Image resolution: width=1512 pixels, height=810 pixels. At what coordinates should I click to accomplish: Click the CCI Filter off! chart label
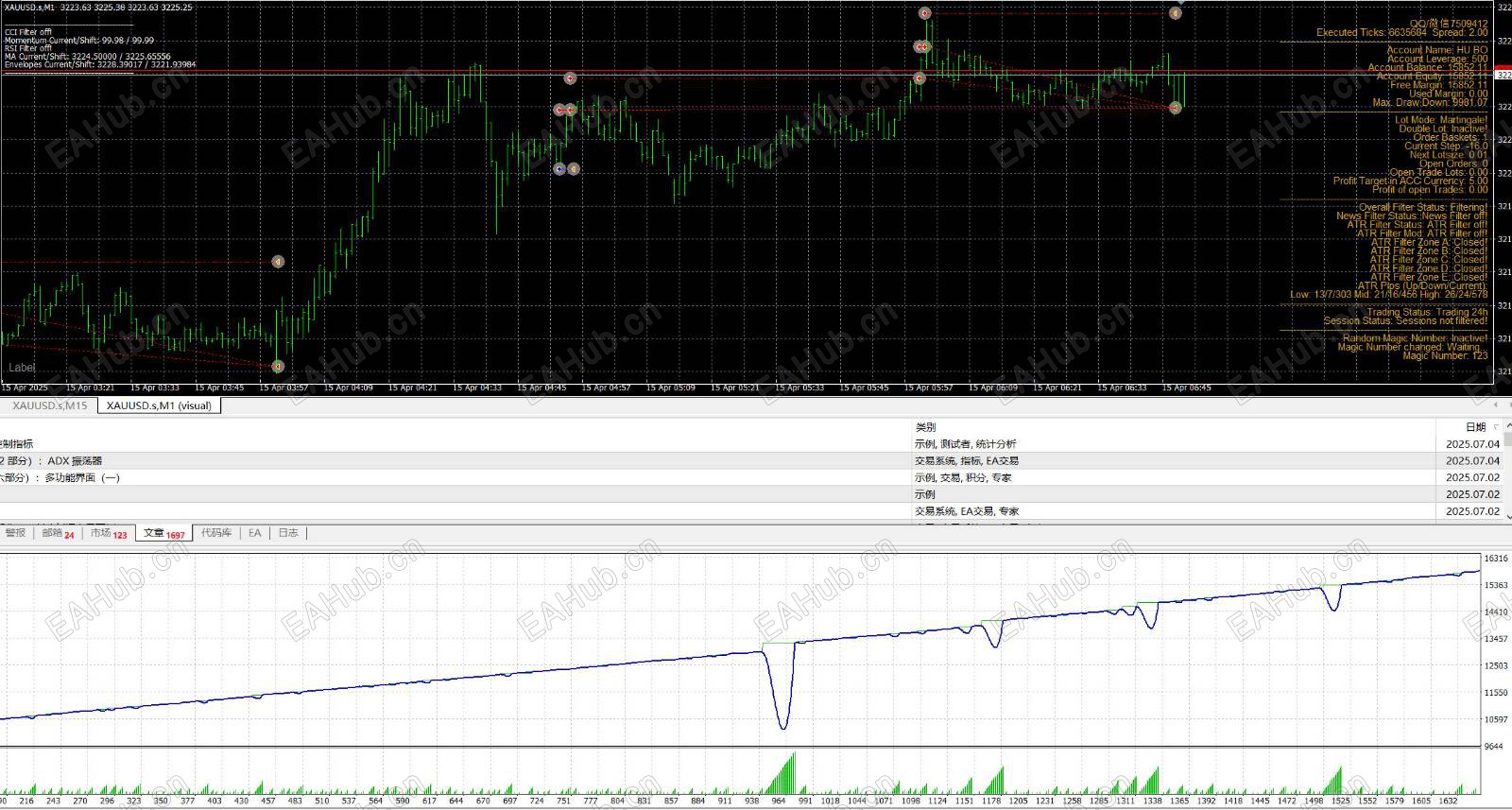pos(28,32)
